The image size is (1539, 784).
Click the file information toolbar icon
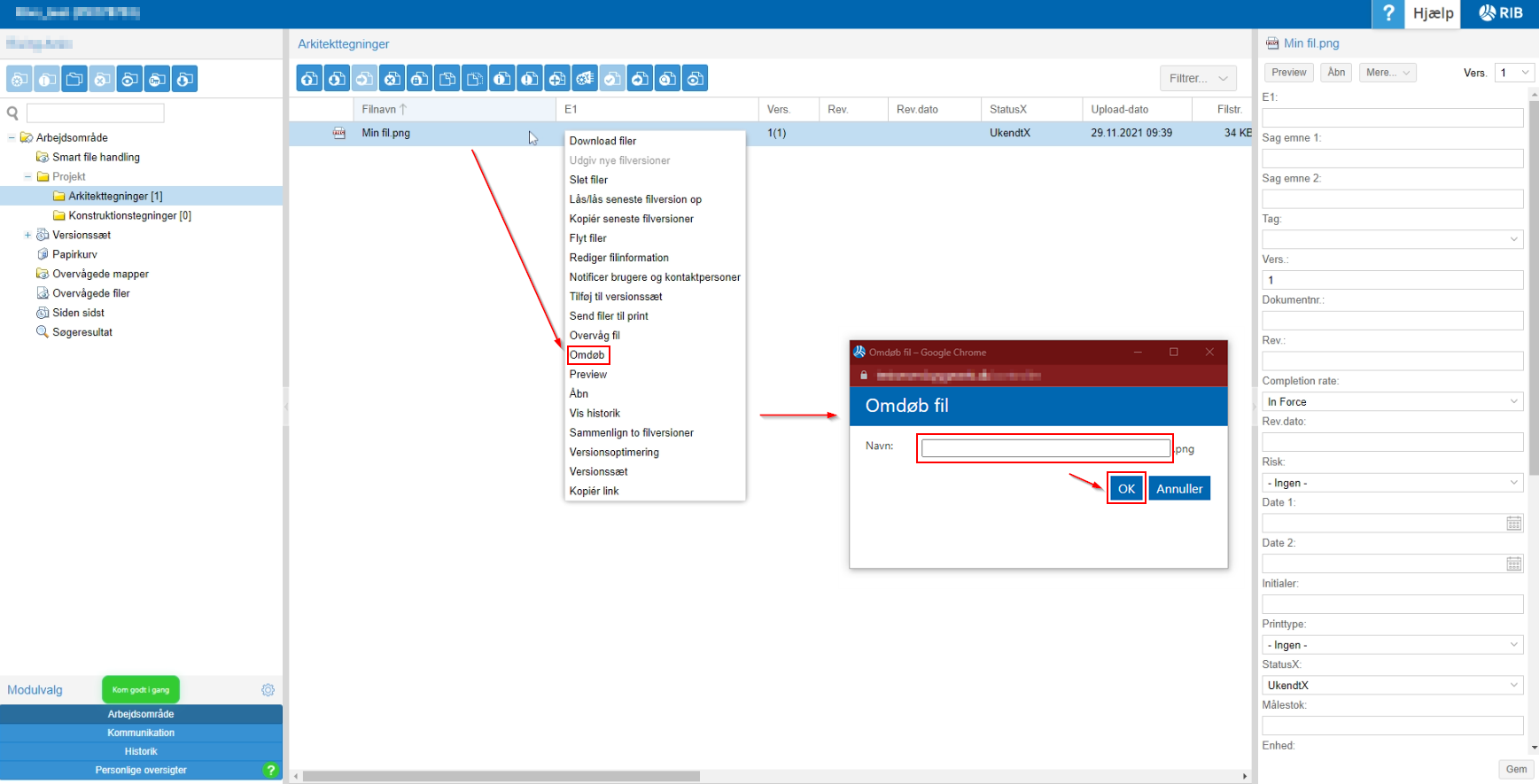click(502, 79)
